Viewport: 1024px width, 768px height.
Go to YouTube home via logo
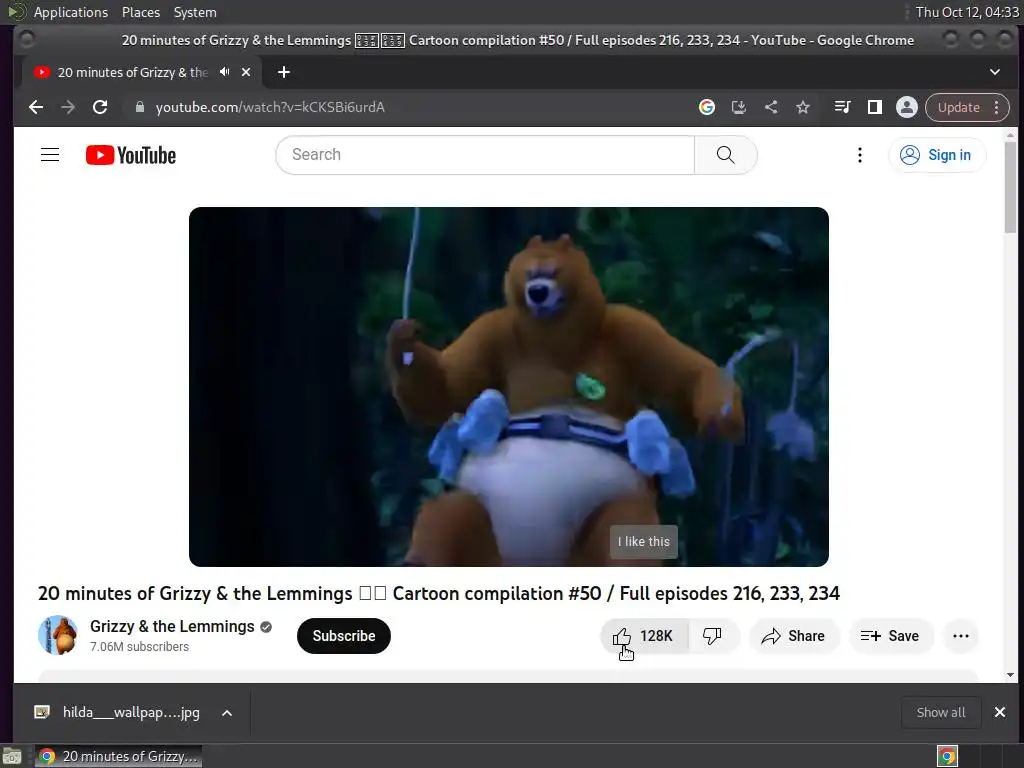(131, 155)
